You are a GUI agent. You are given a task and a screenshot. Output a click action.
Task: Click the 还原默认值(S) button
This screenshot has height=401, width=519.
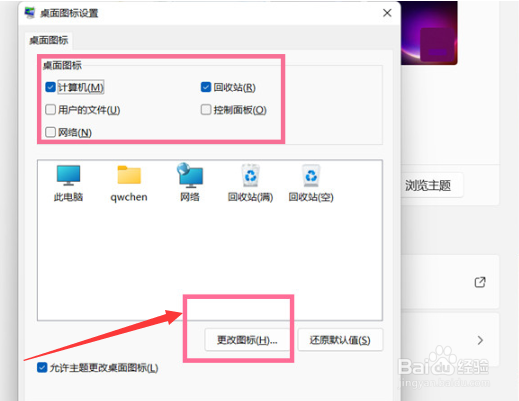click(x=340, y=340)
